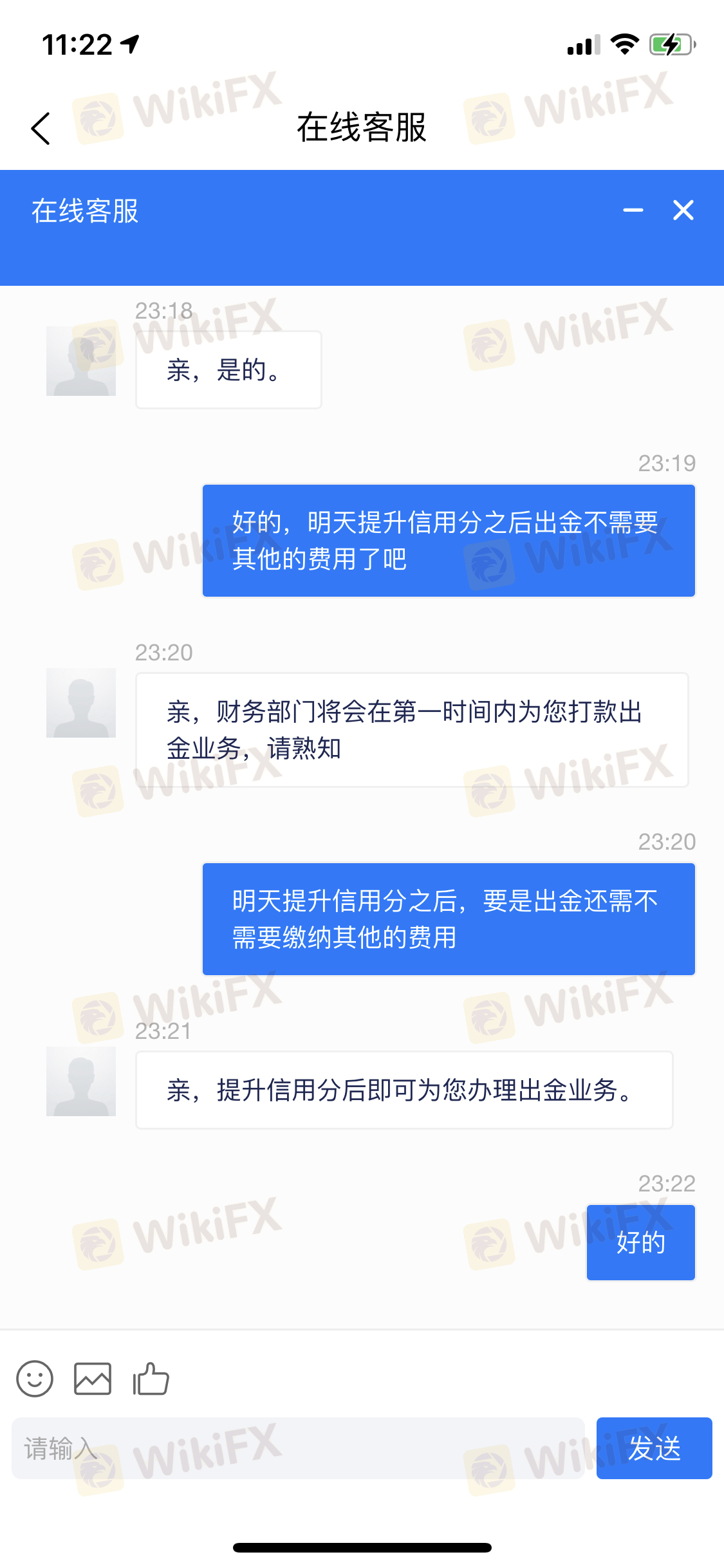Close the 在线客服 chat panel

coord(683,210)
